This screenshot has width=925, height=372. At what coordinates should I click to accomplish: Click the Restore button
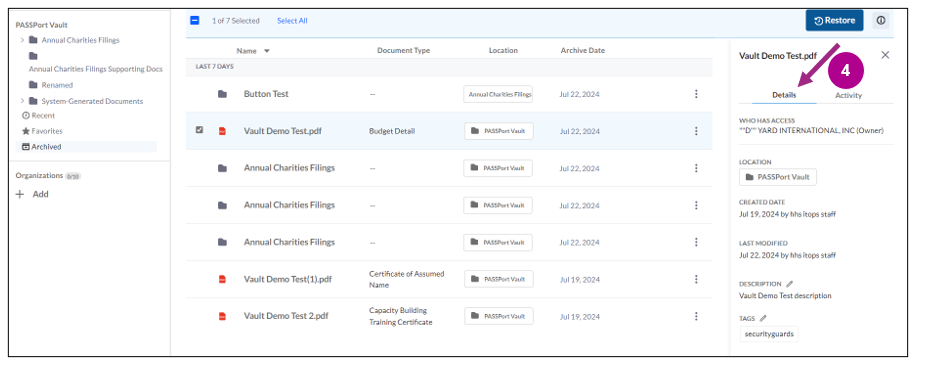(x=834, y=21)
